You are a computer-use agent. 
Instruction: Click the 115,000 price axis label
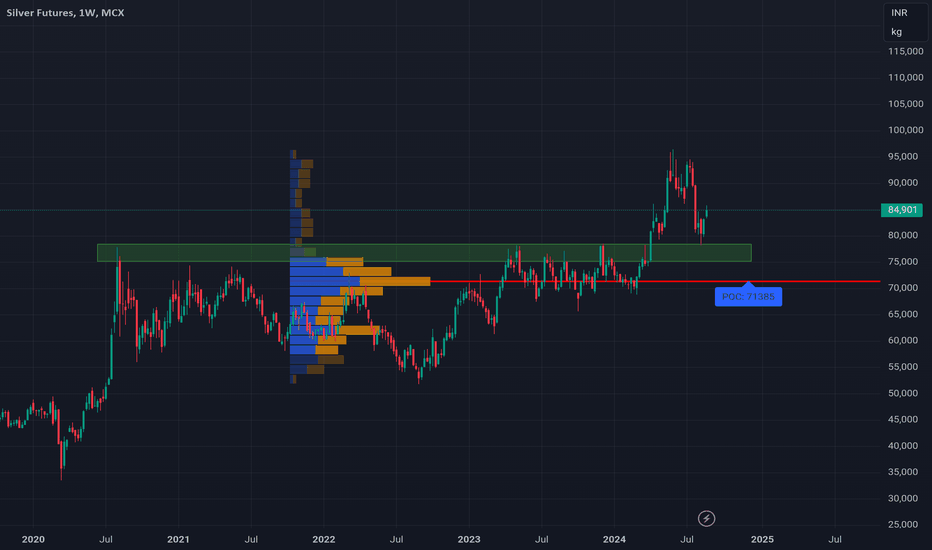click(x=906, y=52)
